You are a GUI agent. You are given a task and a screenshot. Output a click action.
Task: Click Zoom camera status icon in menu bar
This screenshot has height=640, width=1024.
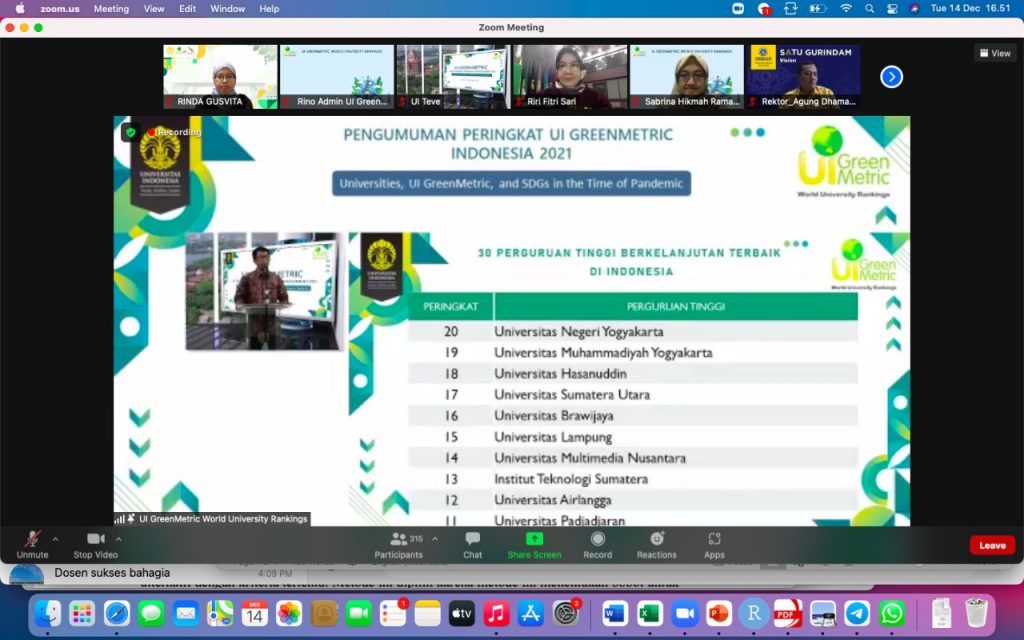(x=738, y=8)
